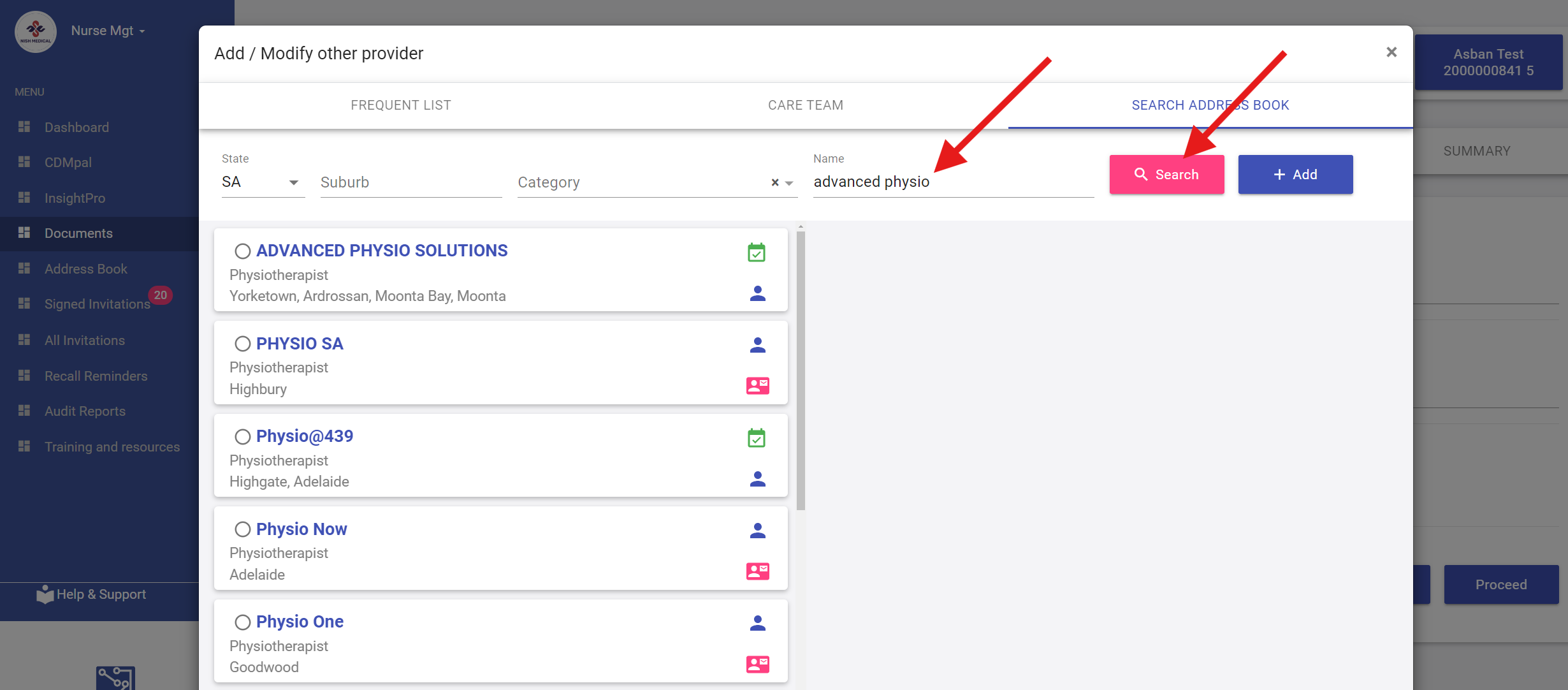Image resolution: width=1568 pixels, height=690 pixels.
Task: Switch to the Care Team tab
Action: click(x=806, y=105)
